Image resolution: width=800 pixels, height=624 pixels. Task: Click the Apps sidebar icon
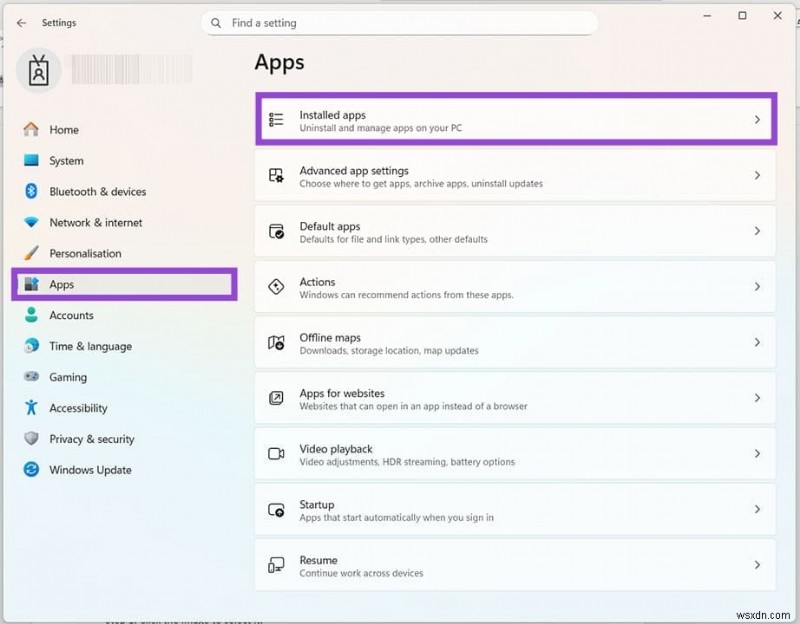(31, 284)
